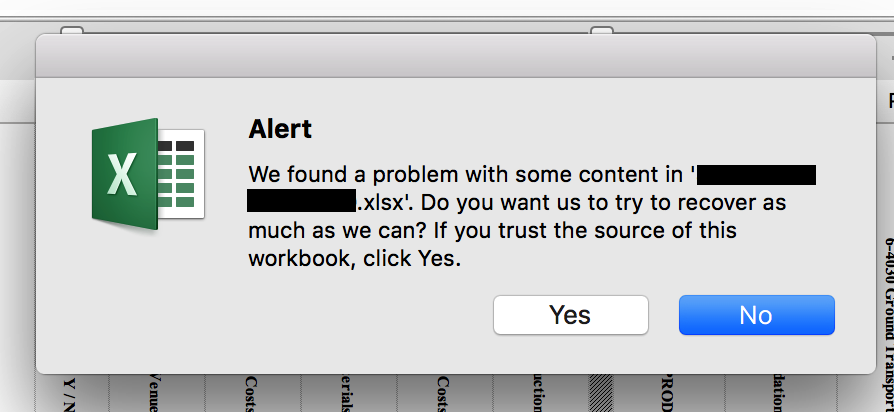Click the .xlsx extension in the message
This screenshot has width=894, height=412.
[x=381, y=202]
